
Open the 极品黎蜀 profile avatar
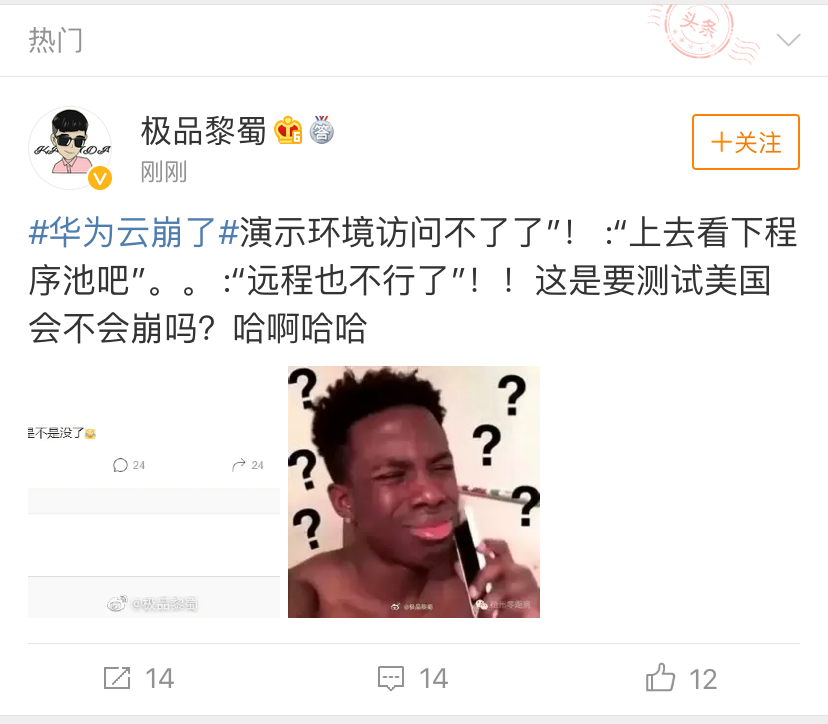pos(70,148)
